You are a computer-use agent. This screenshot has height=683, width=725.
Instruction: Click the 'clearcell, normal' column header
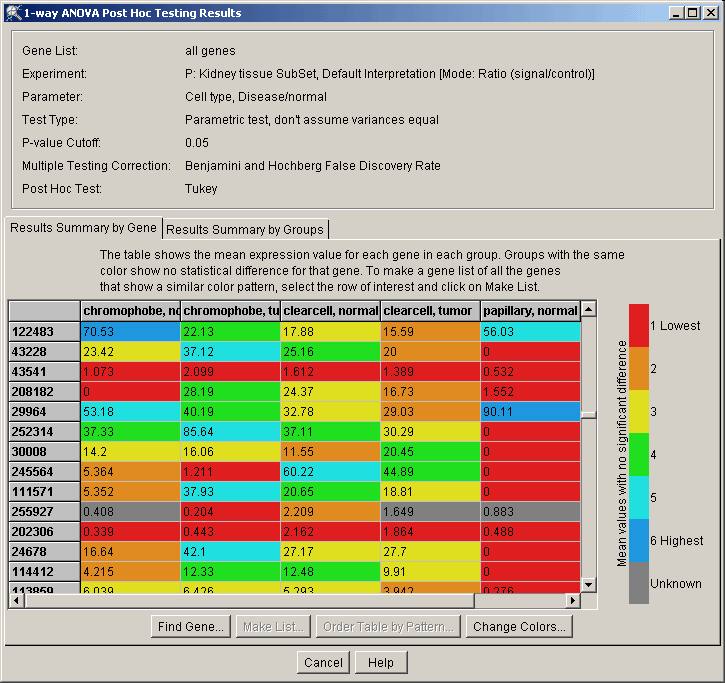330,310
